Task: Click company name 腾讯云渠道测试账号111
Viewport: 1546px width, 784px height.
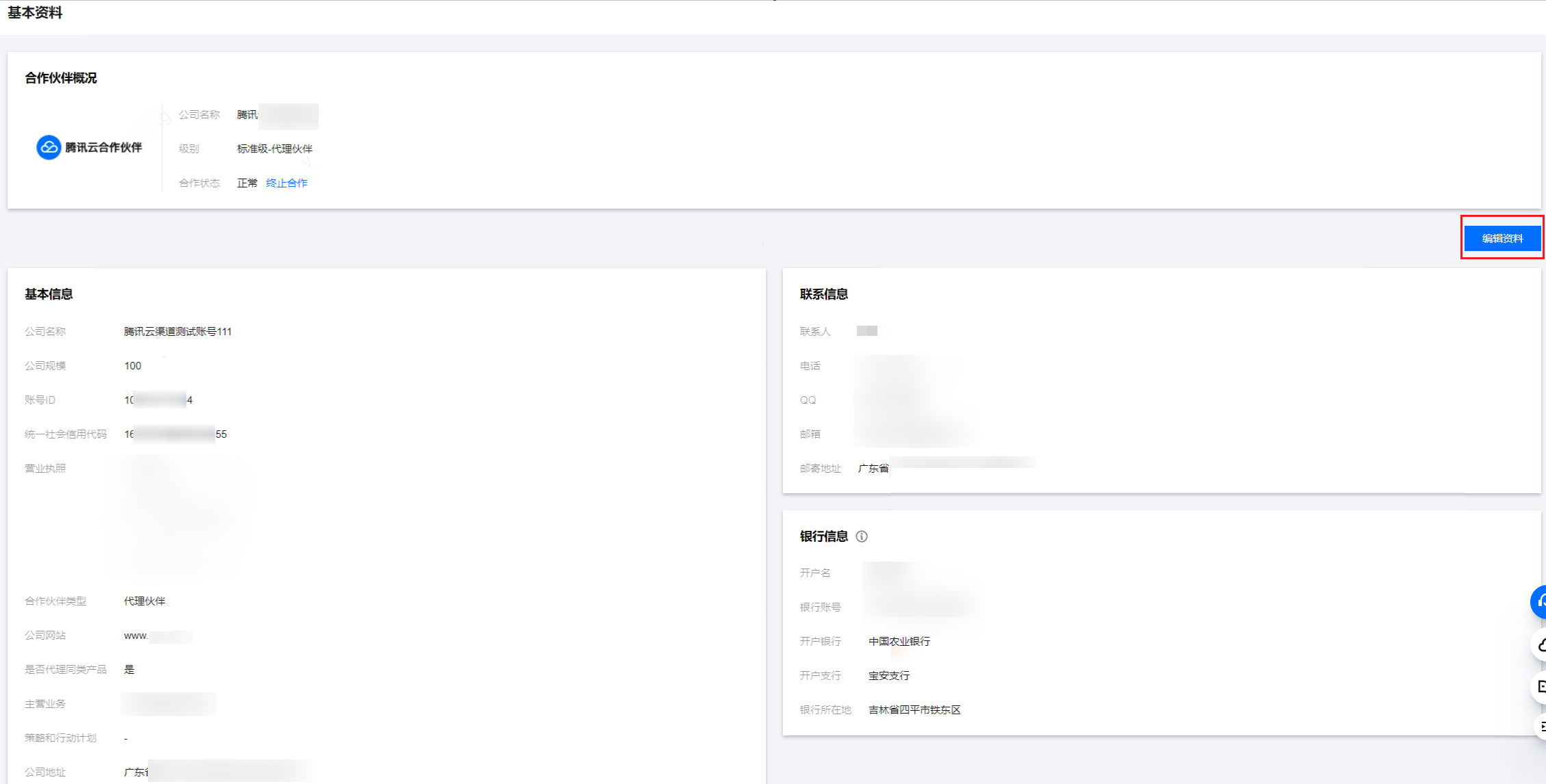Action: (177, 331)
